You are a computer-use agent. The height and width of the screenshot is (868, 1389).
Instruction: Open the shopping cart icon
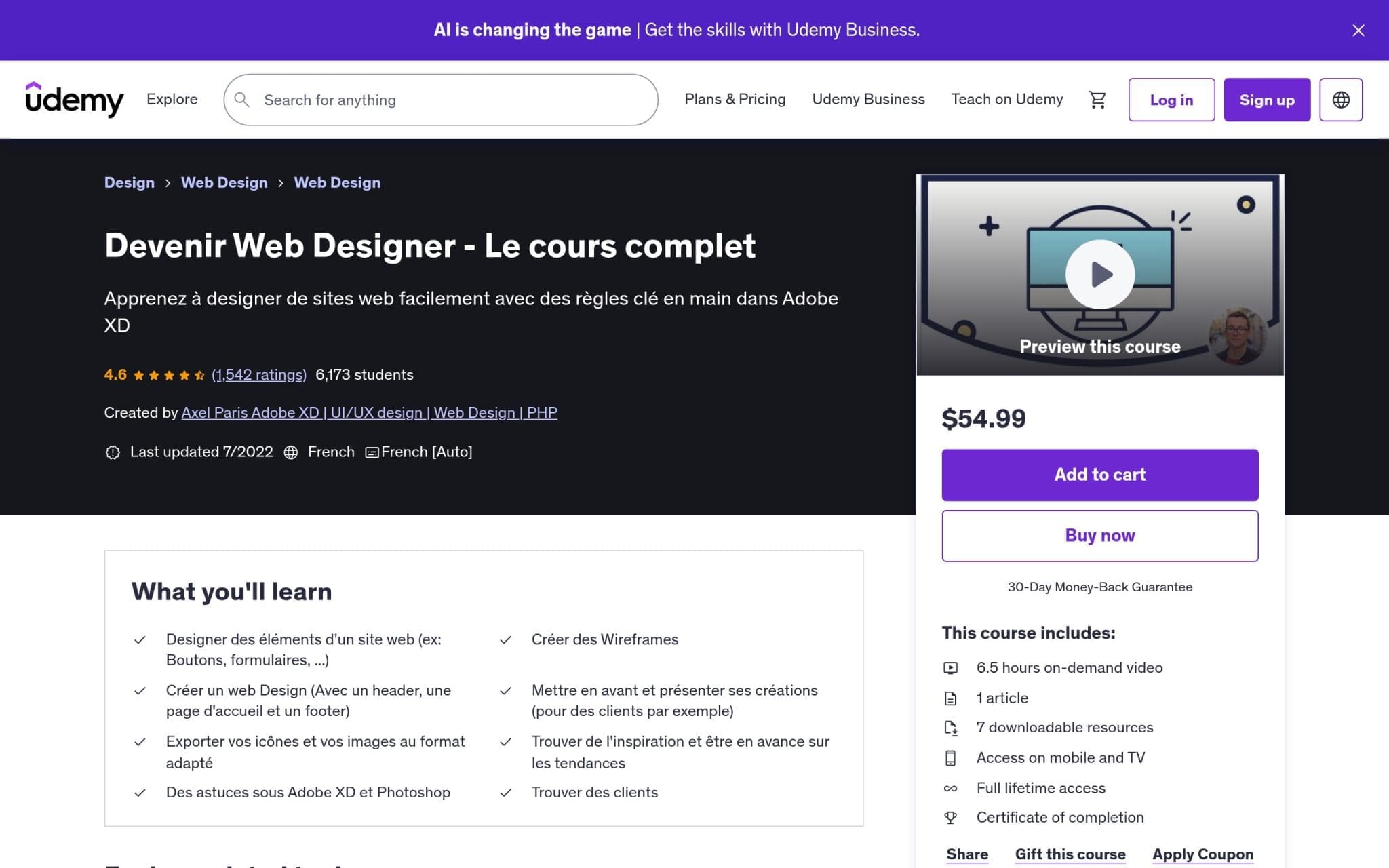tap(1097, 100)
